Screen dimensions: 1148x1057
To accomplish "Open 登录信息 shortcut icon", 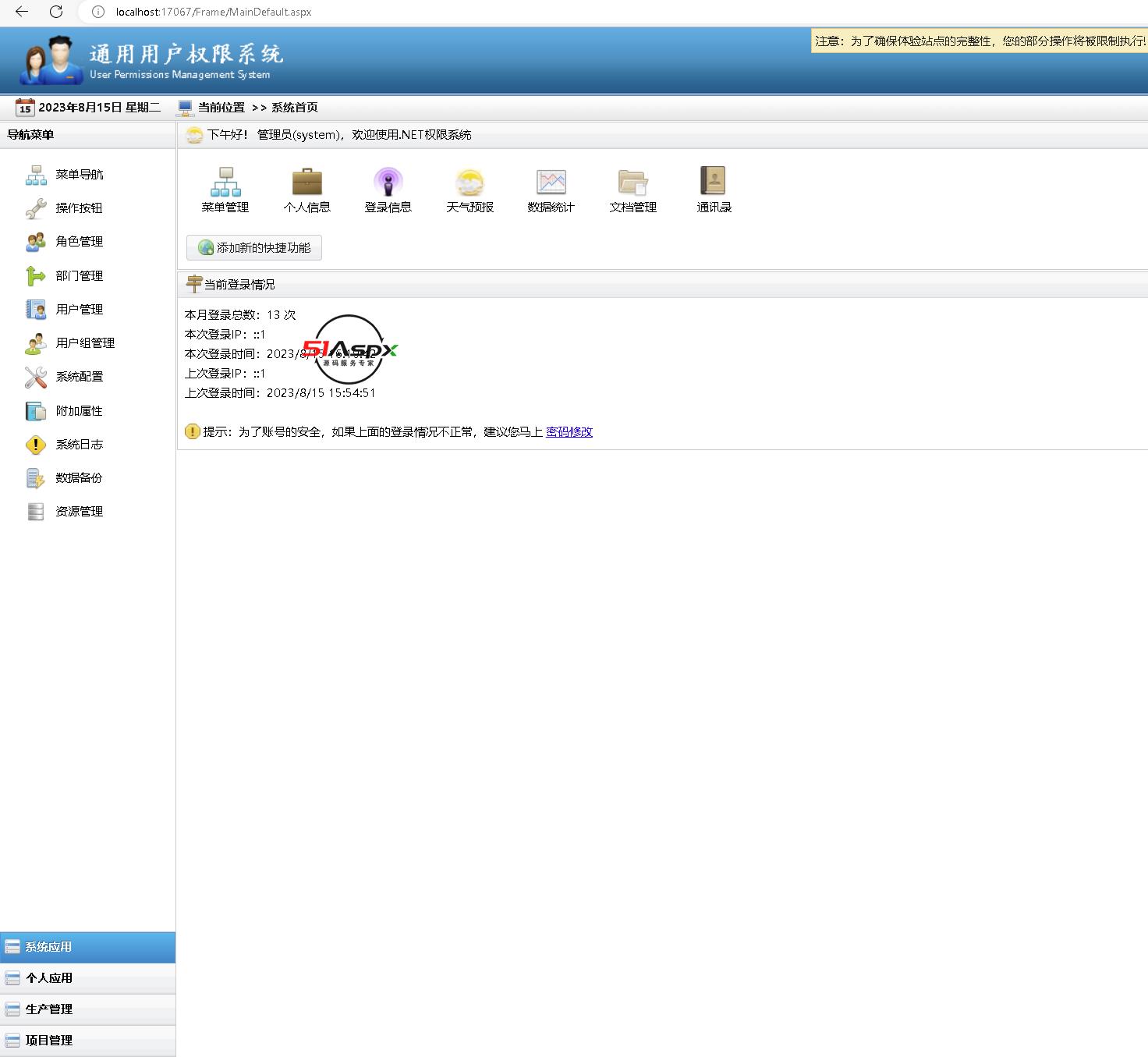I will [x=388, y=182].
